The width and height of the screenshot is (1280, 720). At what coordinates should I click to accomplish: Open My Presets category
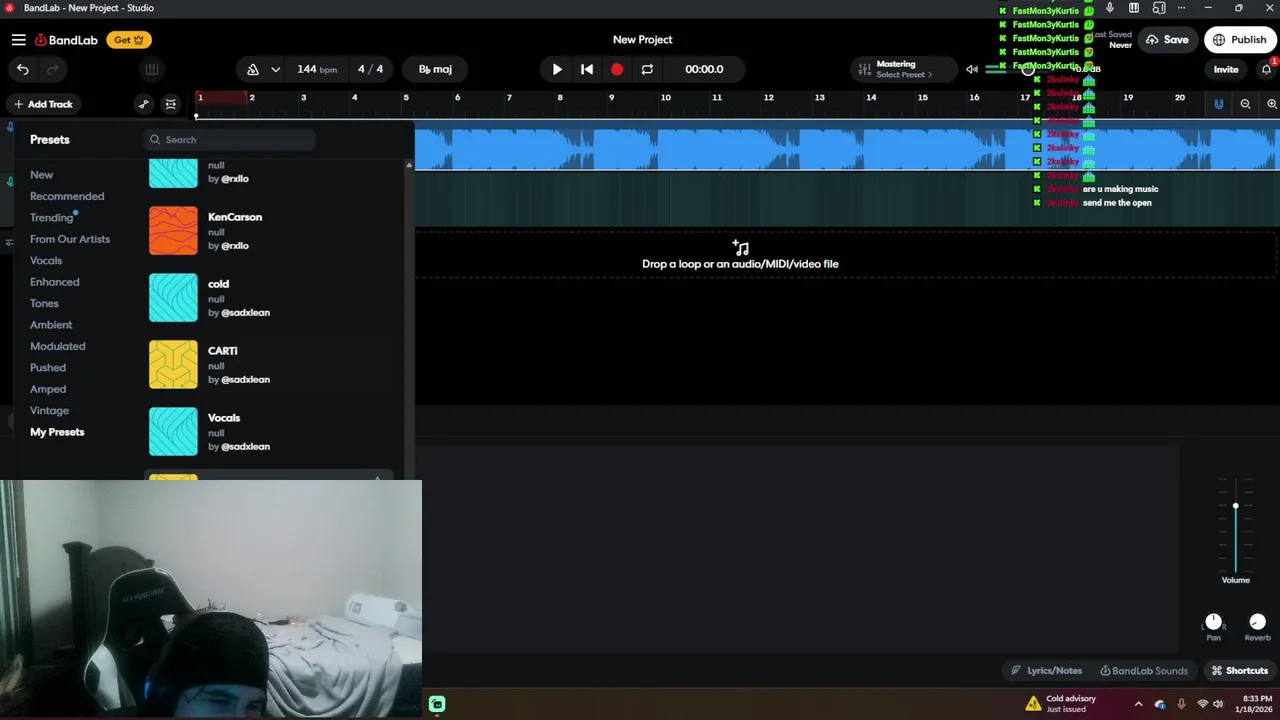point(57,432)
